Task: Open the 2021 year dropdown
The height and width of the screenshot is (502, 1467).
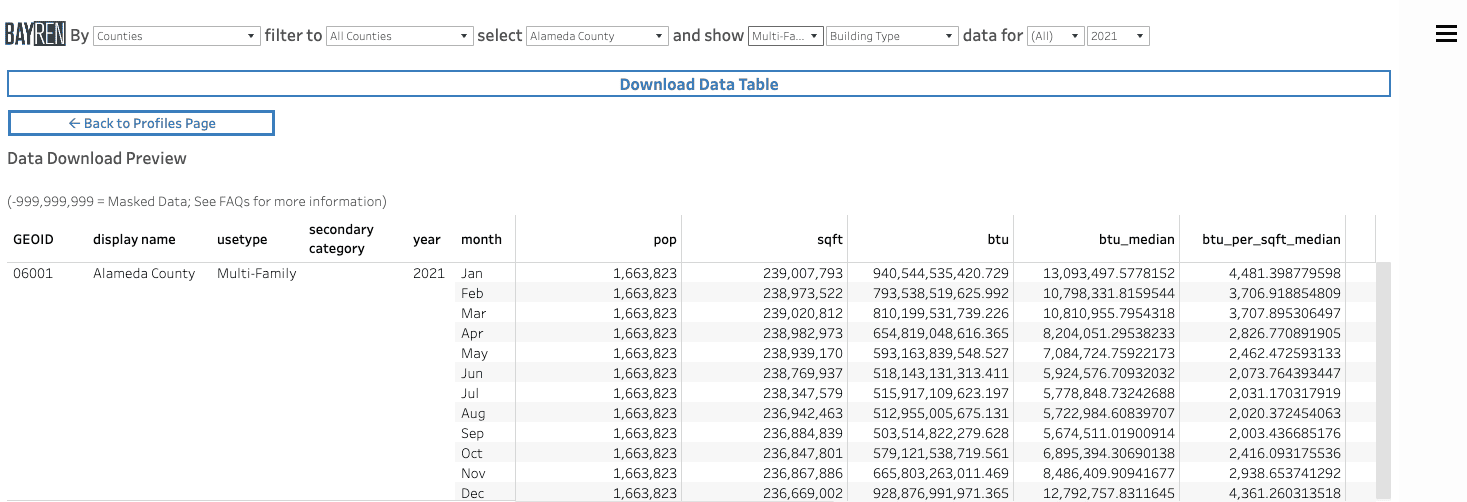Action: [1118, 36]
